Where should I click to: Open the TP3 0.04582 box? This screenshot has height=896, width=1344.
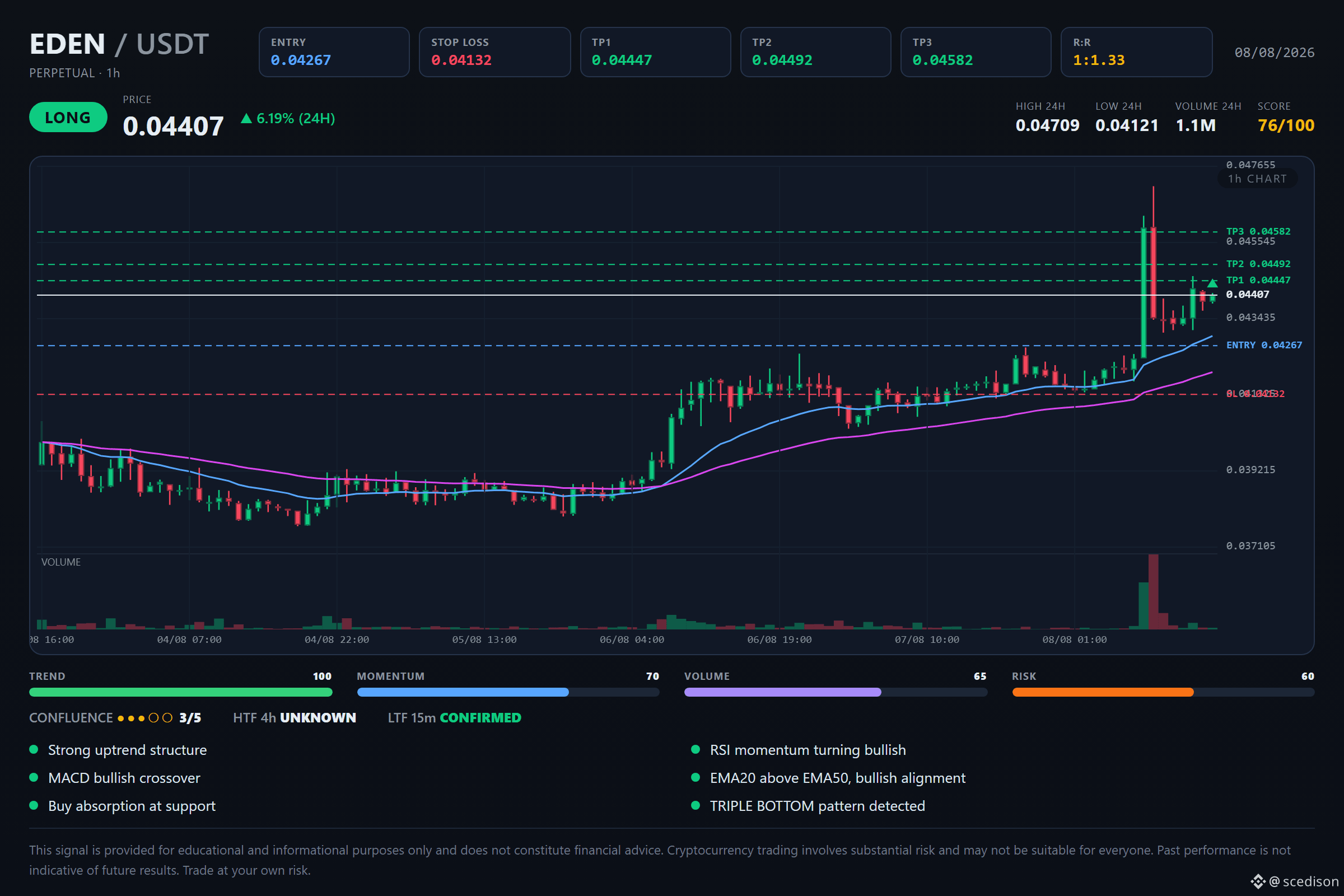coord(976,52)
